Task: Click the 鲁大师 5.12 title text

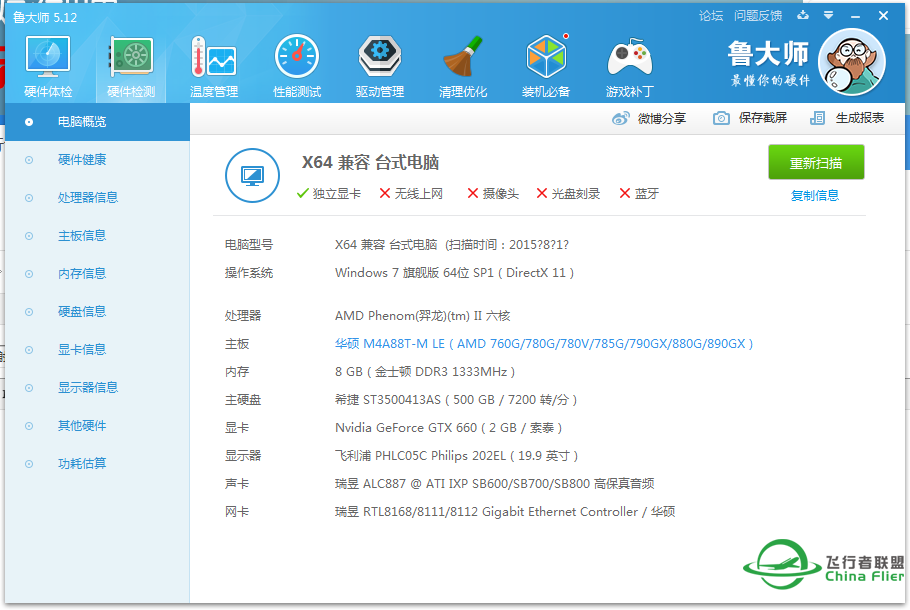Action: click(x=45, y=17)
